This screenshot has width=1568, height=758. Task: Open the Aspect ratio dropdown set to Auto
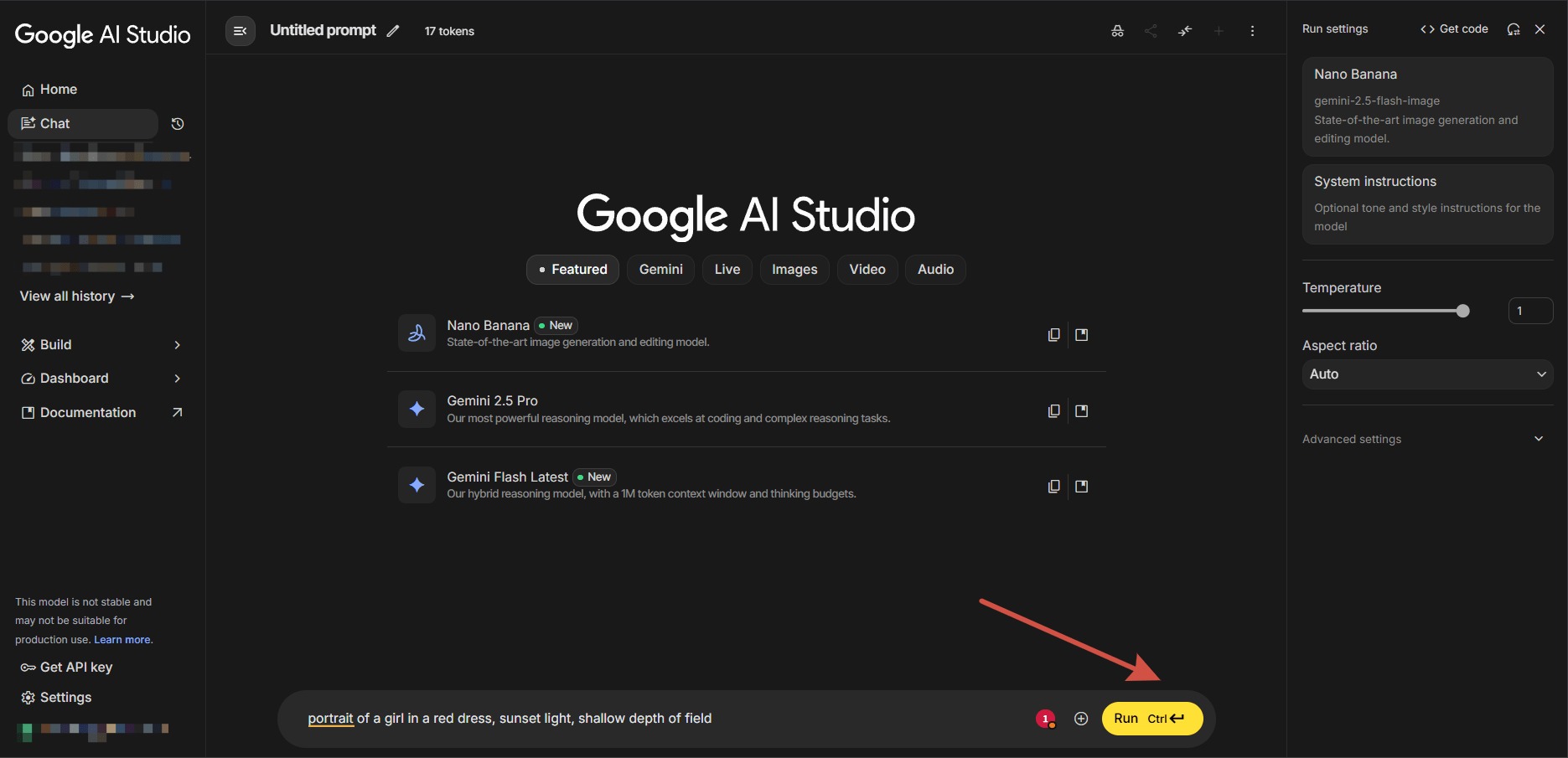point(1427,374)
